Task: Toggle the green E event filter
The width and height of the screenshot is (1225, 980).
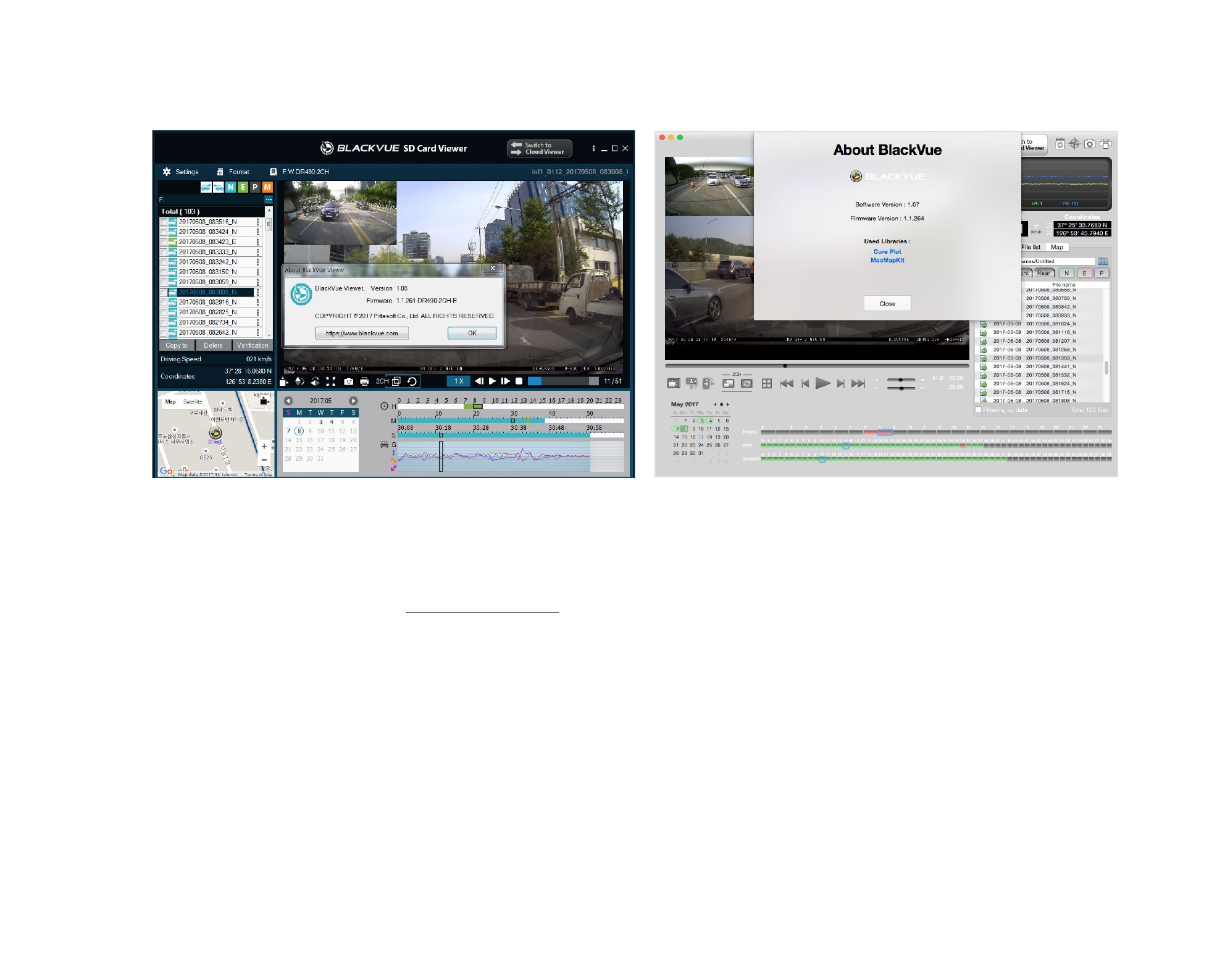Action: (243, 186)
